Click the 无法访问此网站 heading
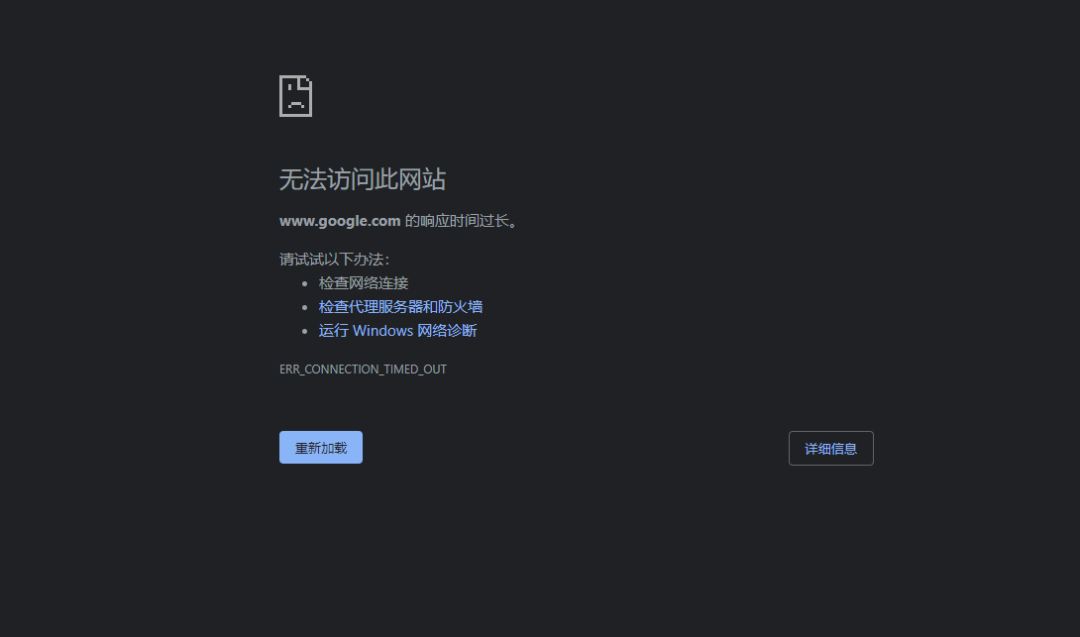This screenshot has height=637, width=1080. coord(362,179)
